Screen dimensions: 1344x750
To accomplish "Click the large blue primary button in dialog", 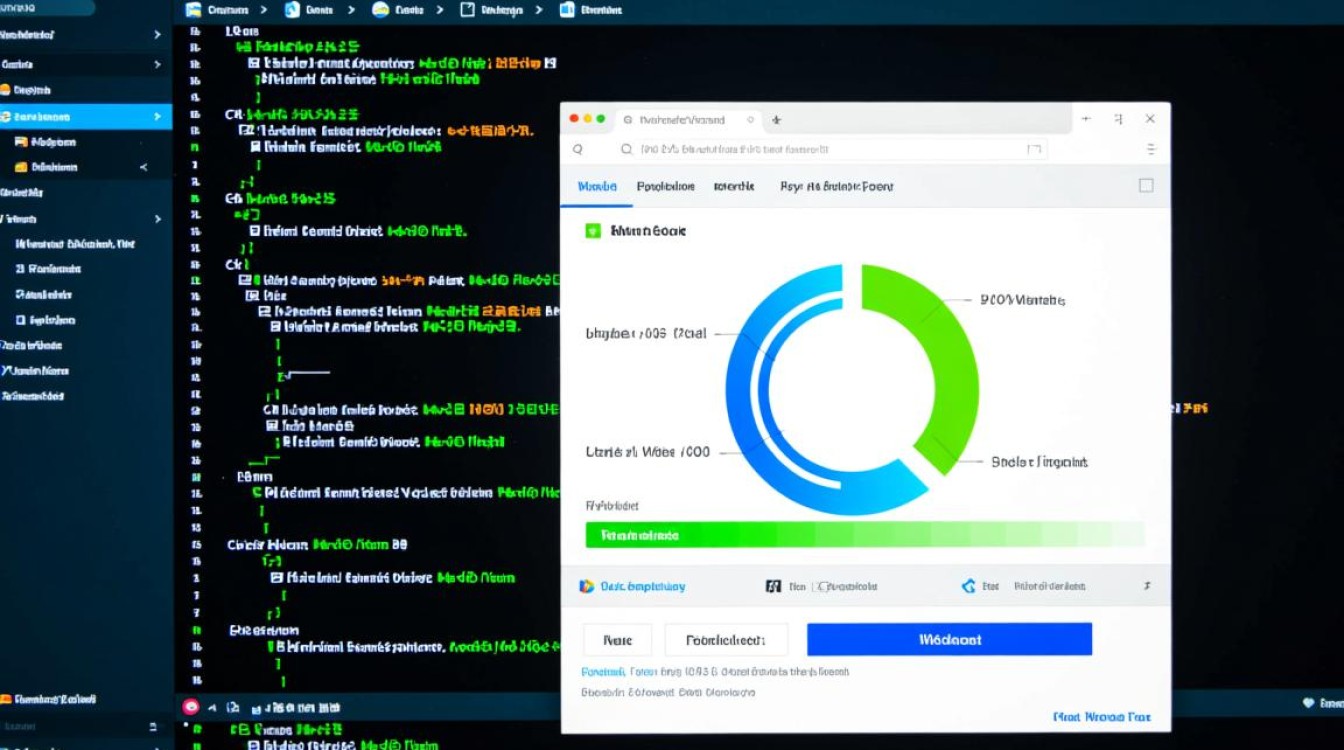I will click(x=949, y=639).
